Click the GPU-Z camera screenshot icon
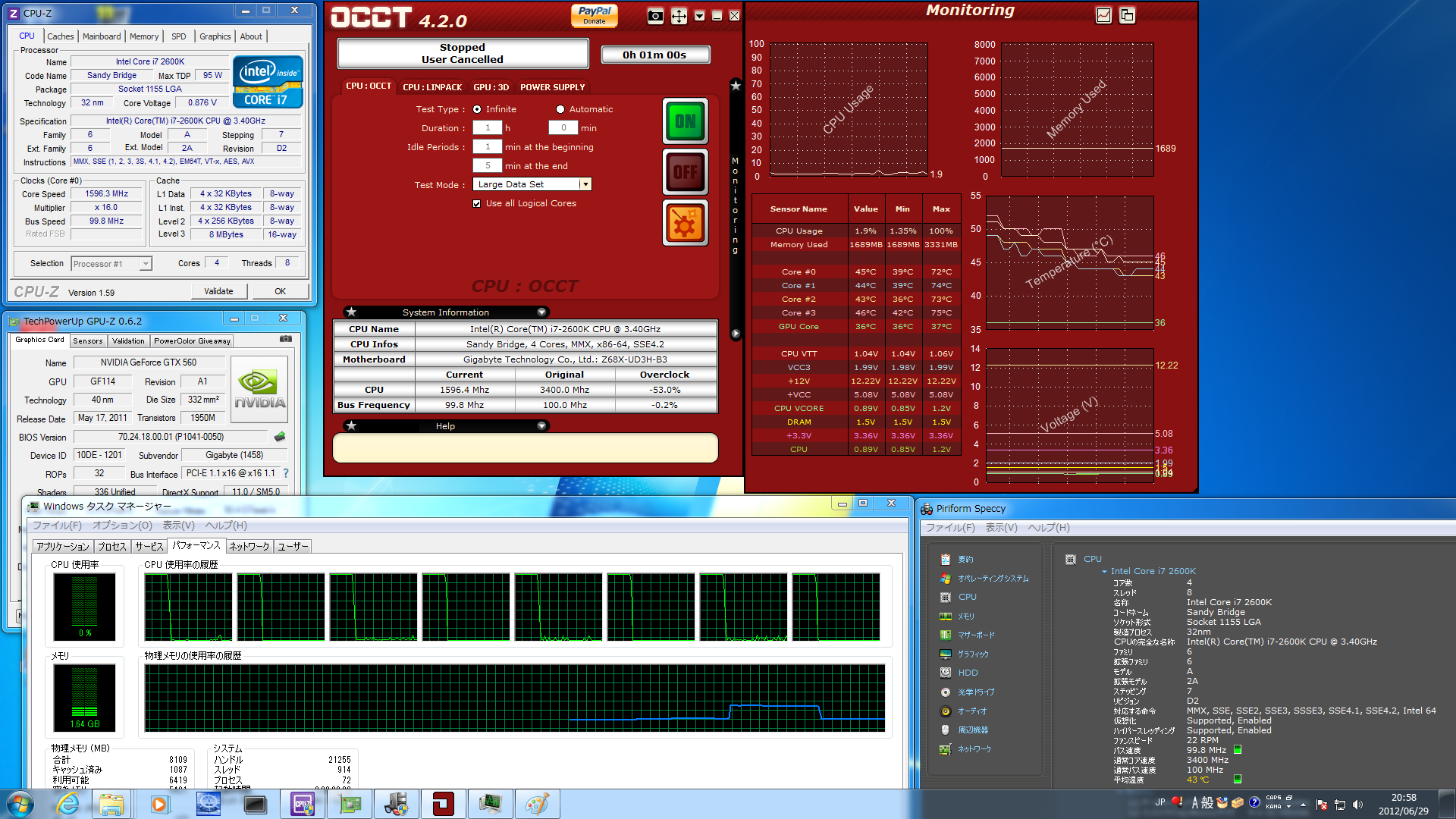 point(286,339)
